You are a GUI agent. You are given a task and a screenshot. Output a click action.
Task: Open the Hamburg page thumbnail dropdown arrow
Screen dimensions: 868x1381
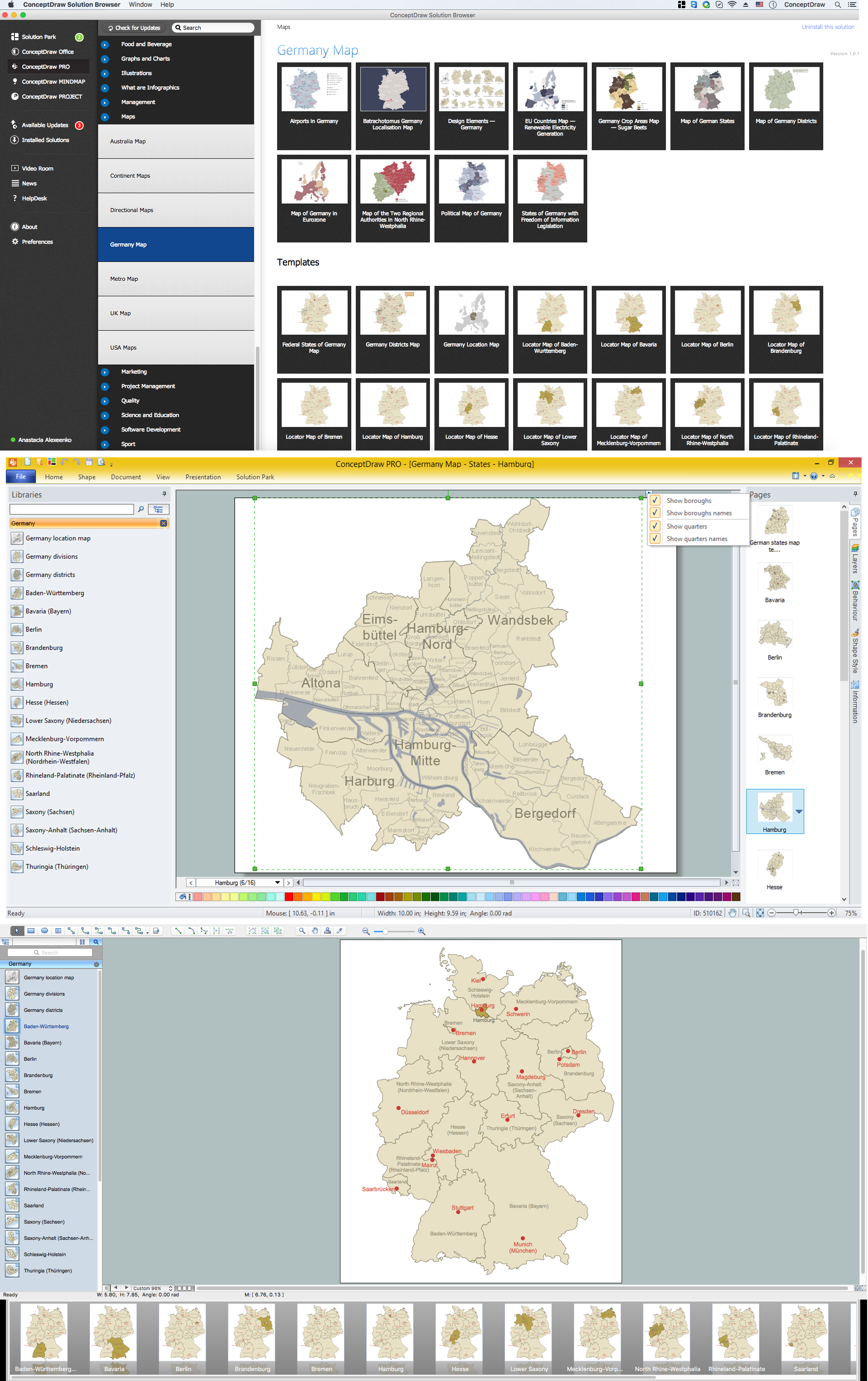coord(799,812)
